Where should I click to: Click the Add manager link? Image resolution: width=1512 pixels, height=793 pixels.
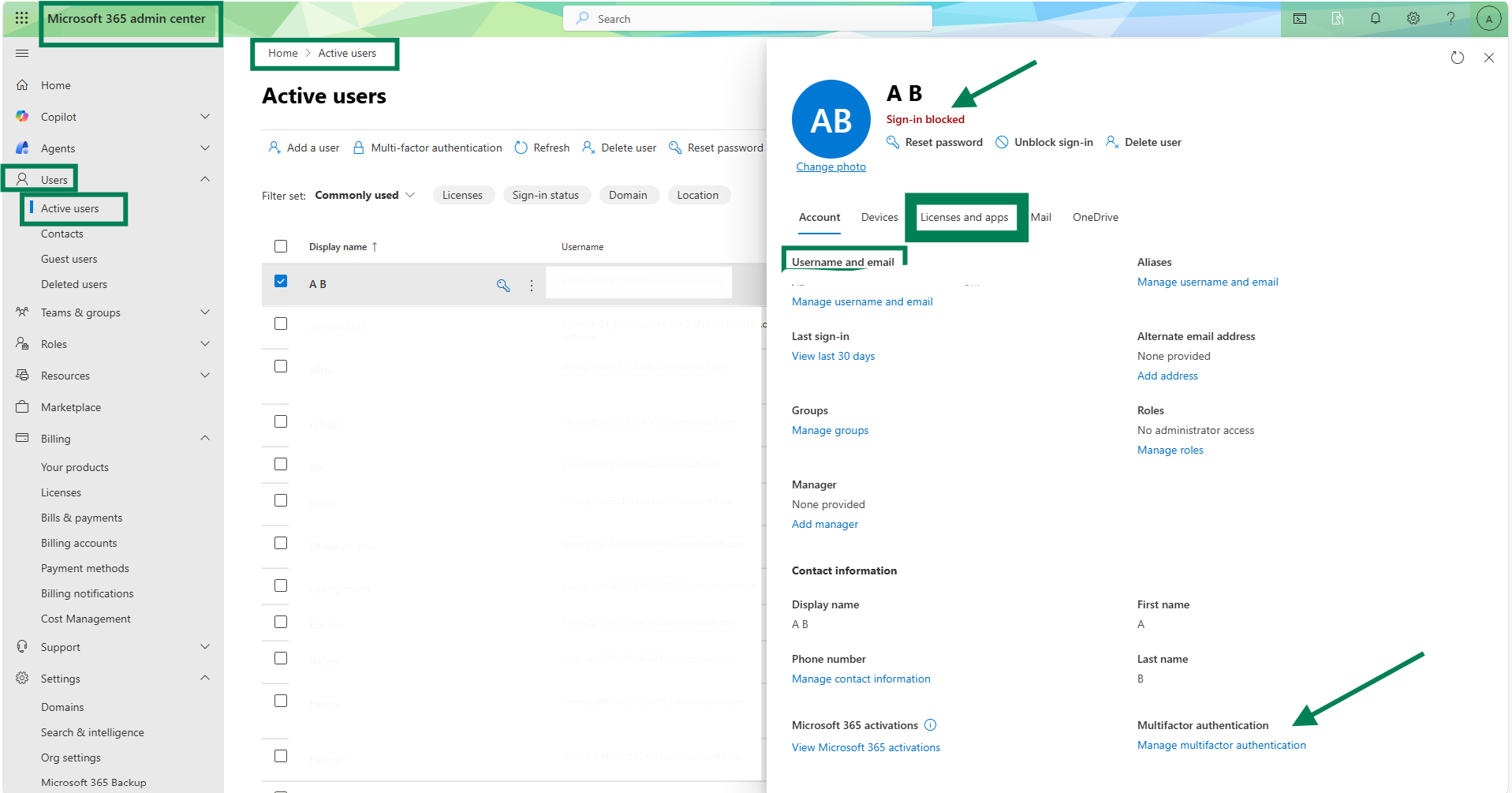click(825, 524)
